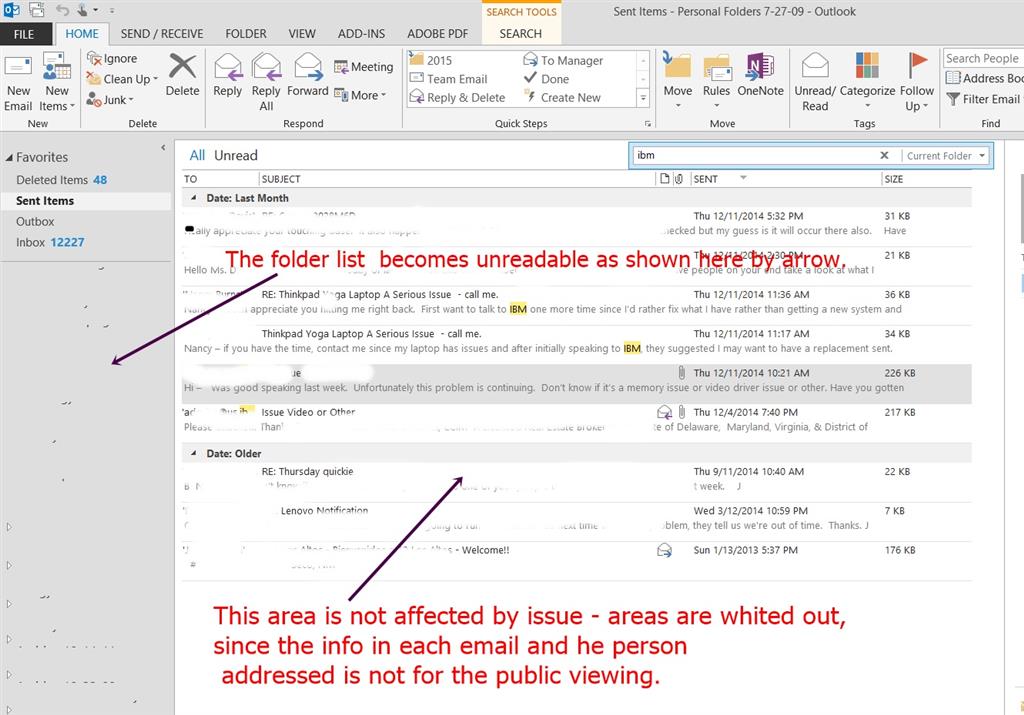Viewport: 1024px width, 715px height.
Task: Open the More respond options
Action: click(x=360, y=95)
